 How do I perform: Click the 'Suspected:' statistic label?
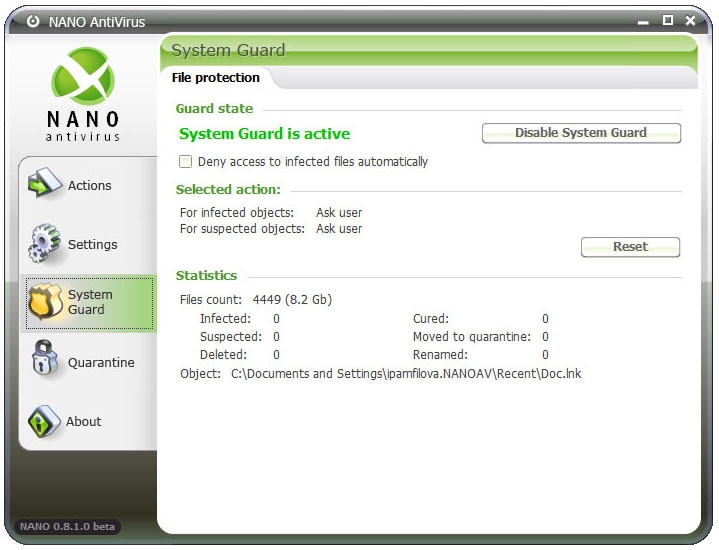231,337
